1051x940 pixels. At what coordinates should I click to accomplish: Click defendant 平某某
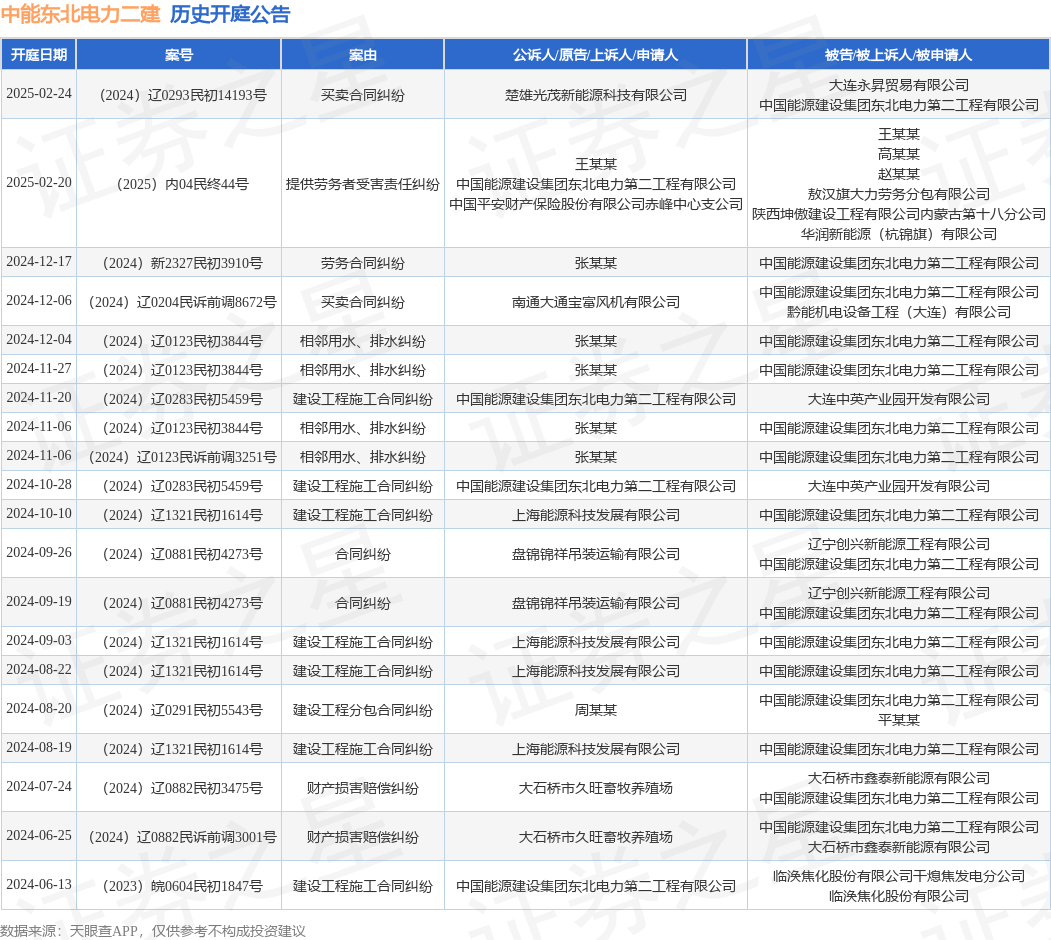point(898,720)
